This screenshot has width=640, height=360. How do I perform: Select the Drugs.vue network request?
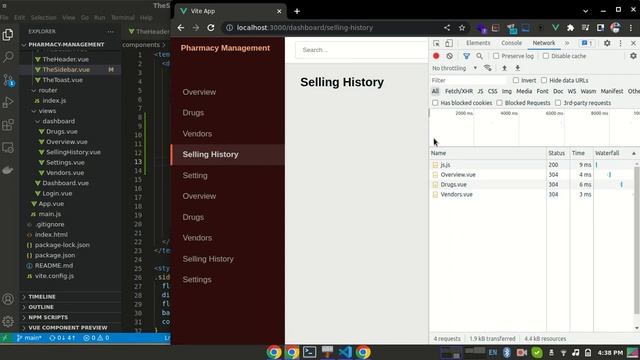click(453, 184)
